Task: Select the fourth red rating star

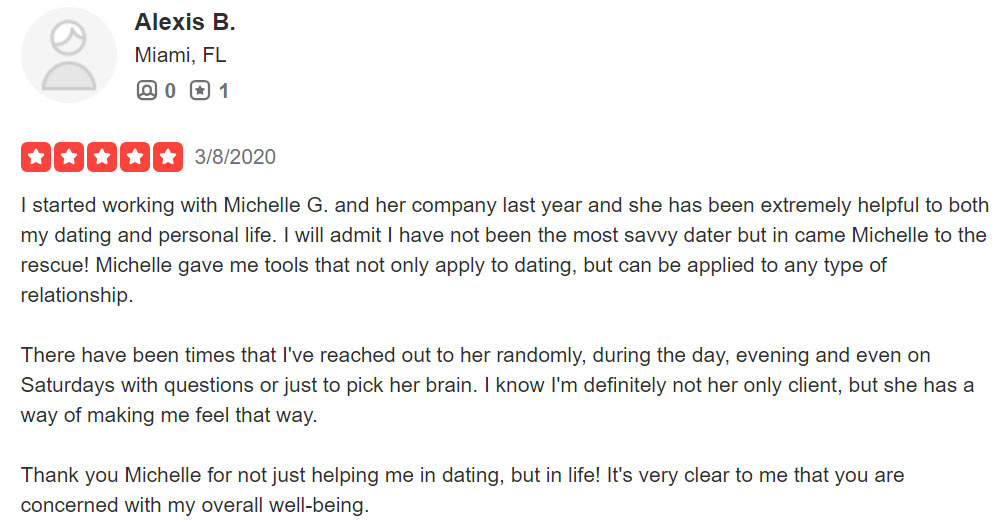Action: pyautogui.click(x=135, y=157)
